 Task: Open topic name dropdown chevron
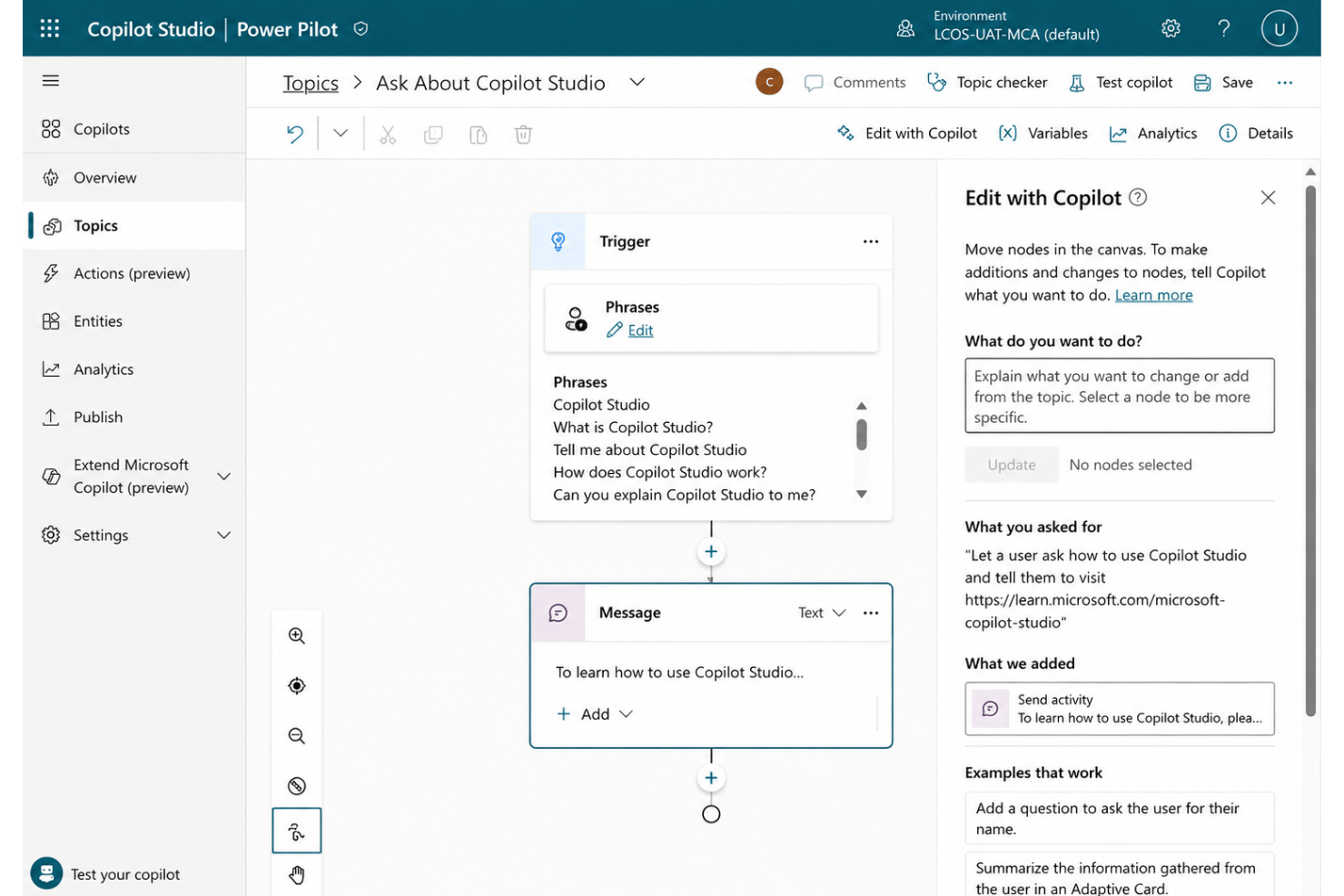[x=637, y=82]
